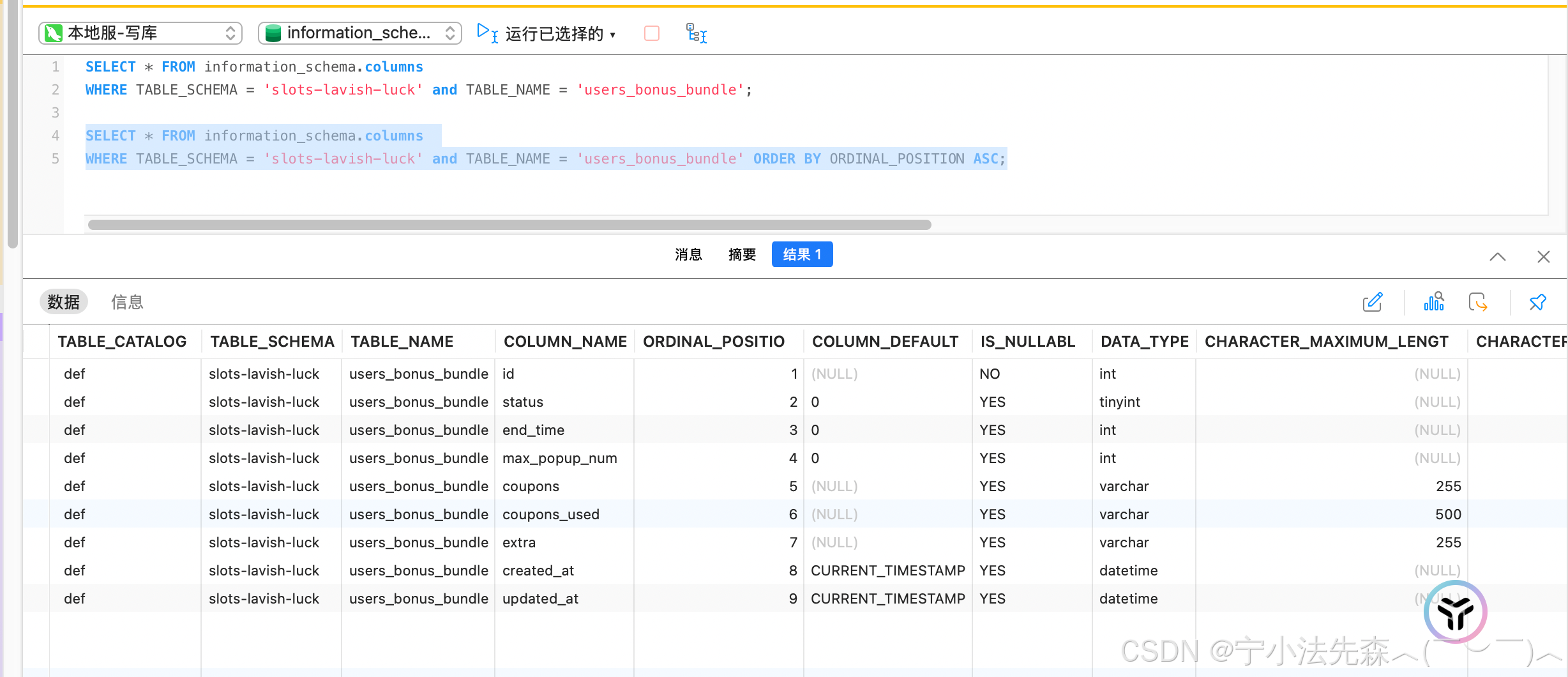This screenshot has width=1568, height=677.
Task: Click 'users_bonus_bundle' string on line 2
Action: point(661,89)
